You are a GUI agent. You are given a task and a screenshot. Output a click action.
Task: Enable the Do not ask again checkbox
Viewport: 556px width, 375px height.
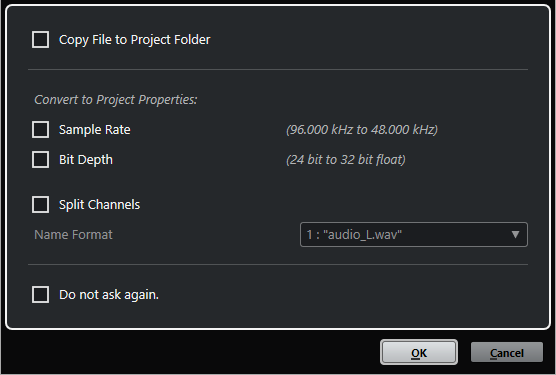[x=40, y=295]
